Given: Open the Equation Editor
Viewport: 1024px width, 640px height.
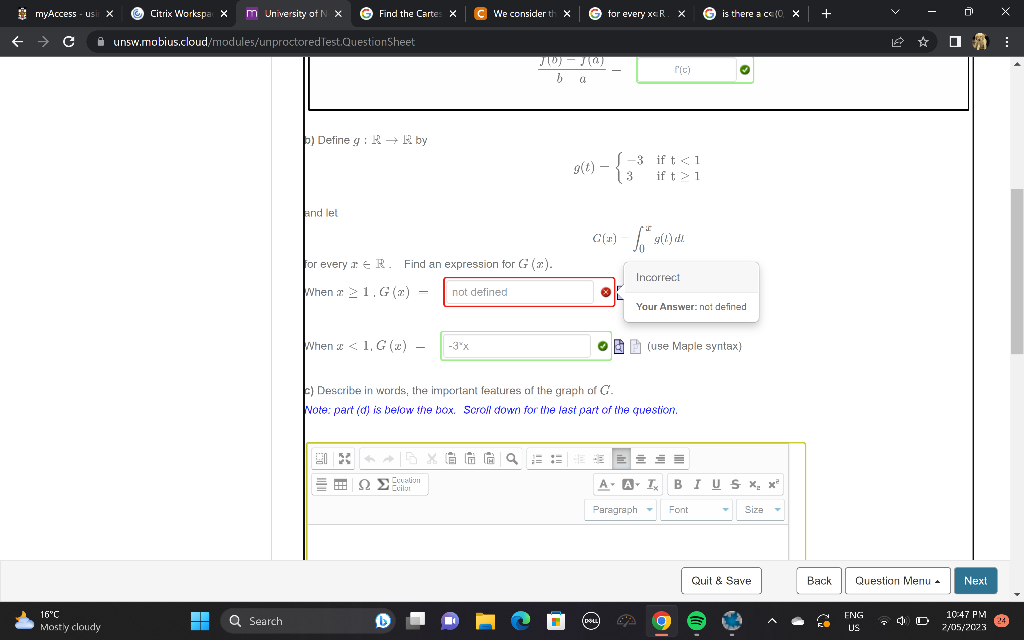Looking at the screenshot, I should 400,485.
